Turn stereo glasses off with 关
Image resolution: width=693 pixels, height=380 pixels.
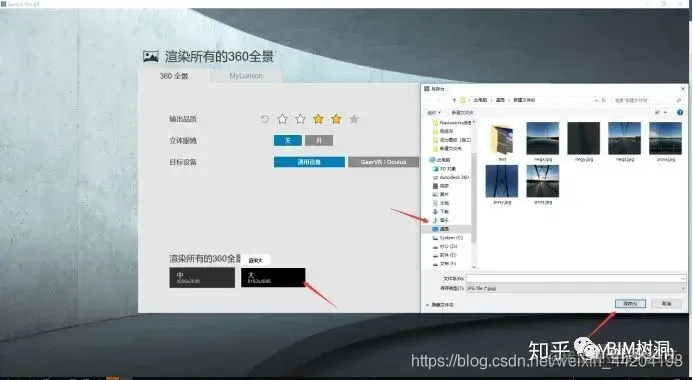pos(288,141)
